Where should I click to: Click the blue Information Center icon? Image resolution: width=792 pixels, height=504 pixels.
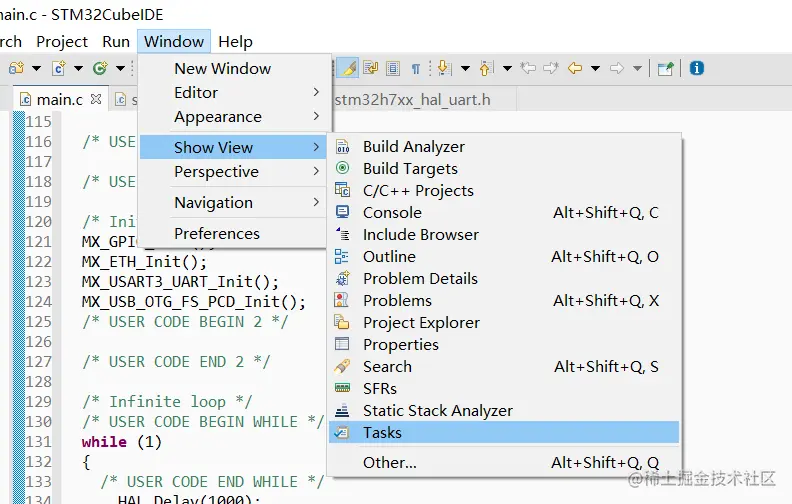[697, 68]
